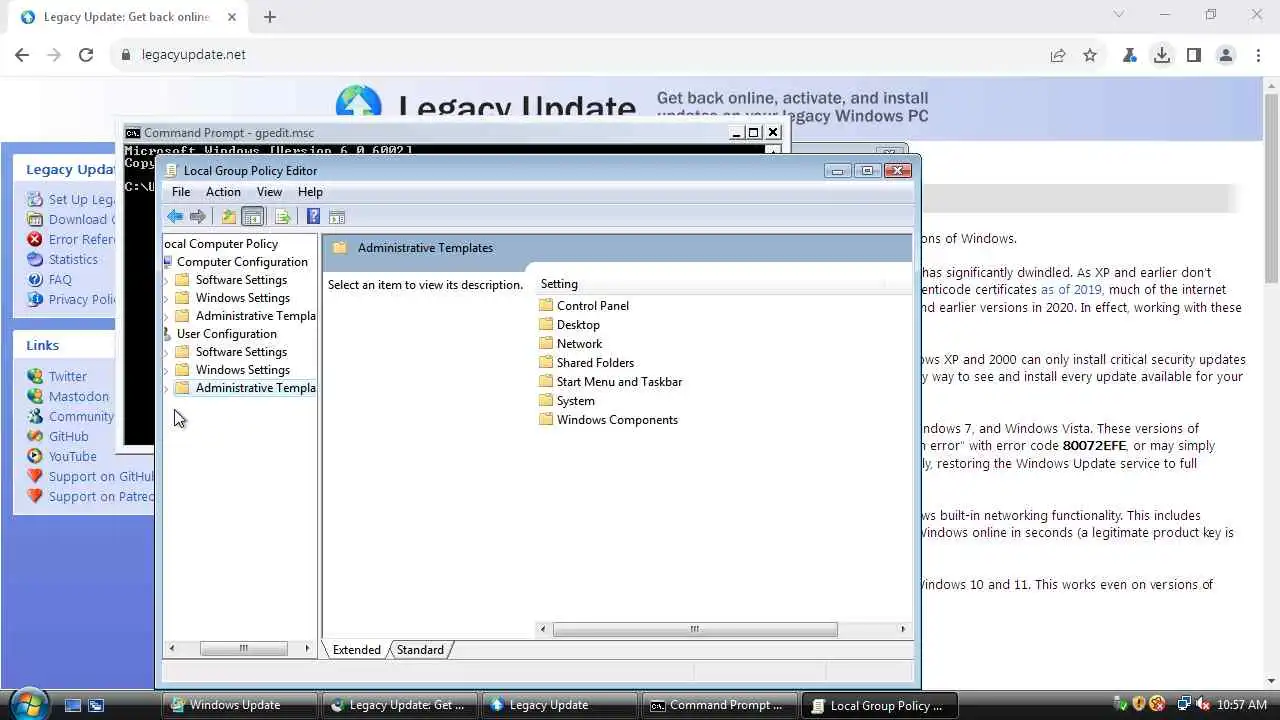Toggle the Show/Hide Console Tree toolbar icon
The height and width of the screenshot is (720, 1280).
tap(253, 217)
